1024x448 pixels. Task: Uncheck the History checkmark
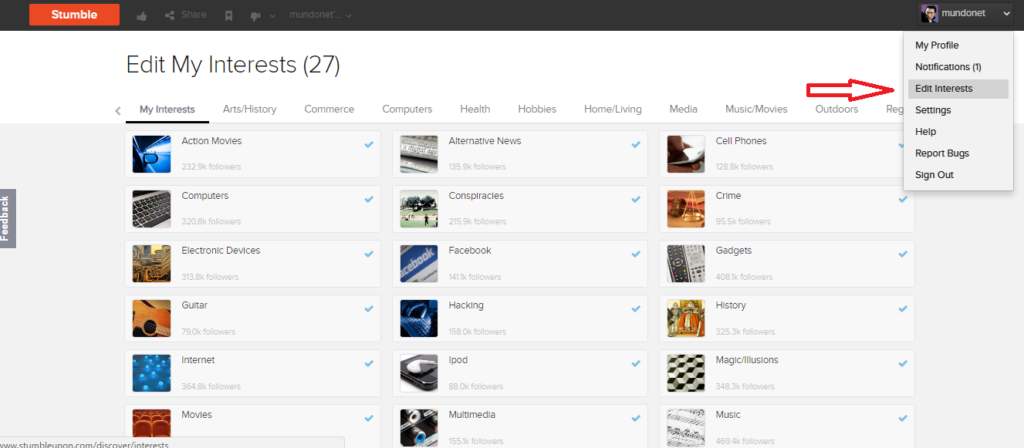pyautogui.click(x=903, y=309)
